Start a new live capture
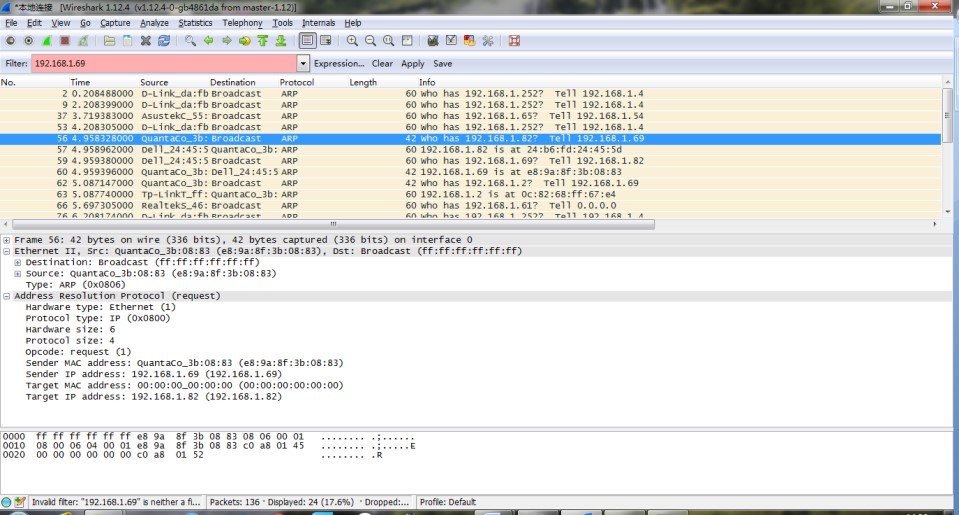 [x=46, y=41]
